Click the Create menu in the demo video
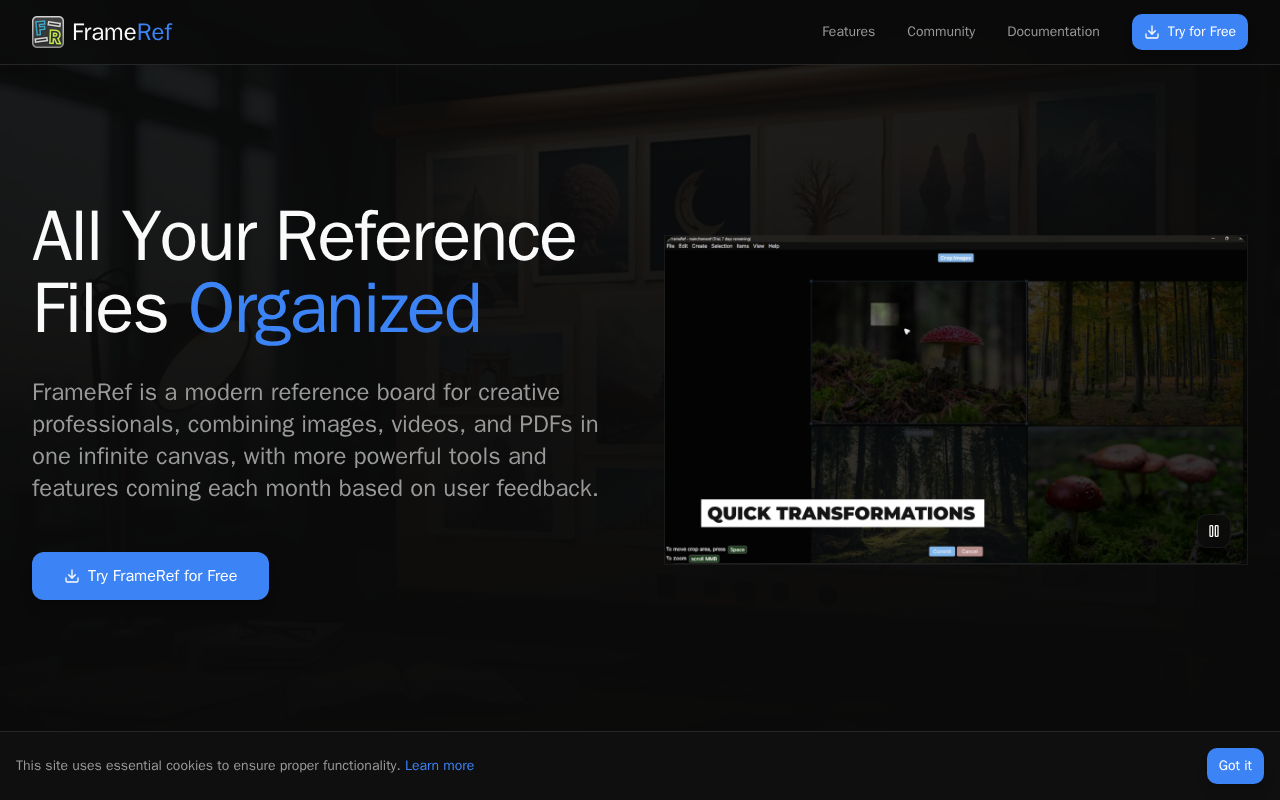This screenshot has width=1280, height=800. tap(699, 246)
